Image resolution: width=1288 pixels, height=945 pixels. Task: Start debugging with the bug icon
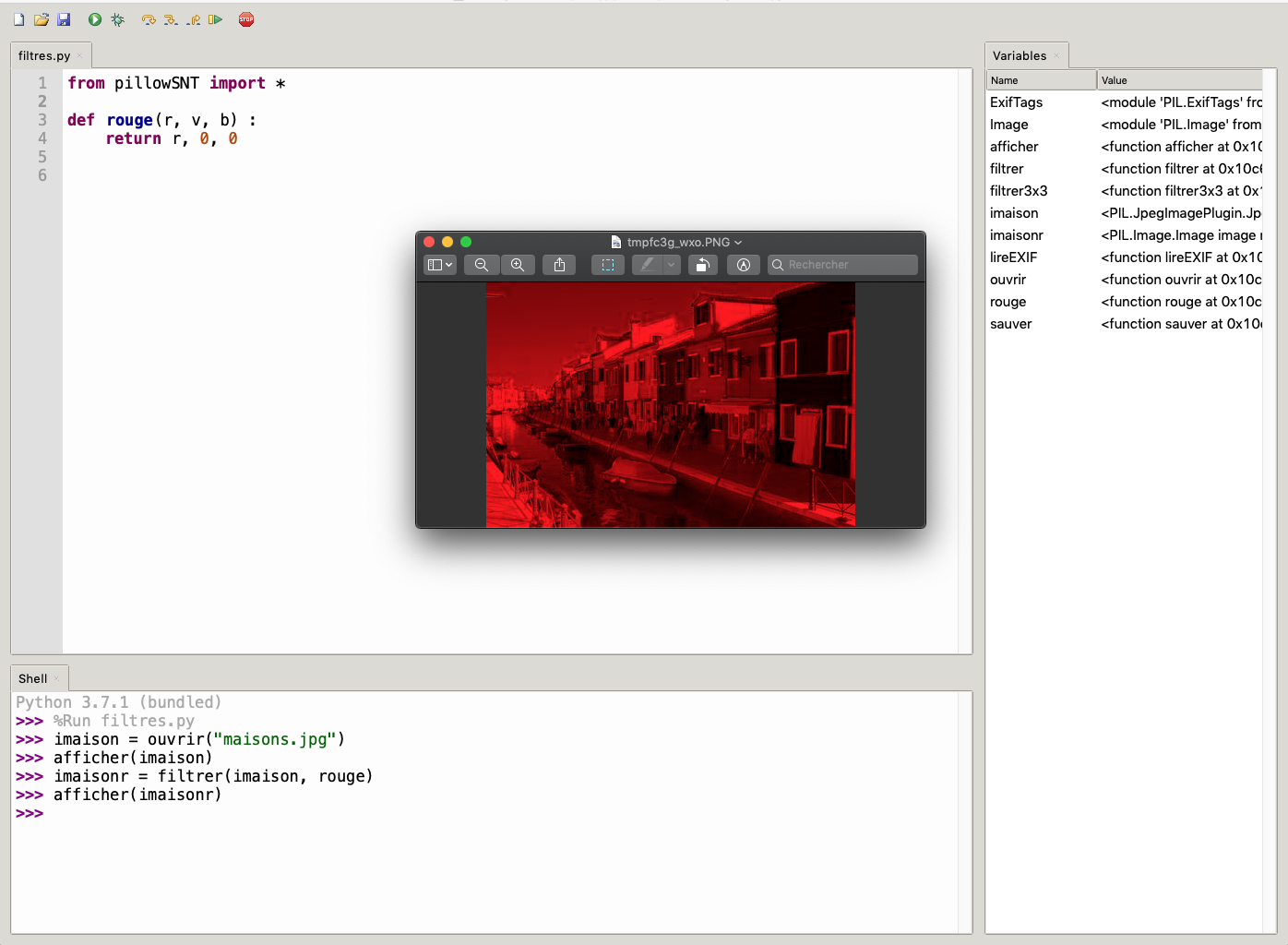[x=117, y=19]
